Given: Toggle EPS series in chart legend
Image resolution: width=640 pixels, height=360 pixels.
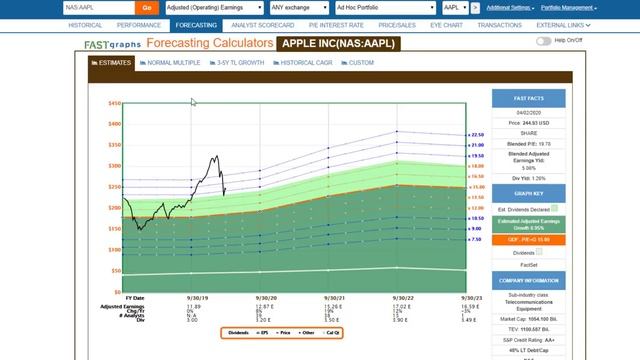Looking at the screenshot, I should (262, 333).
